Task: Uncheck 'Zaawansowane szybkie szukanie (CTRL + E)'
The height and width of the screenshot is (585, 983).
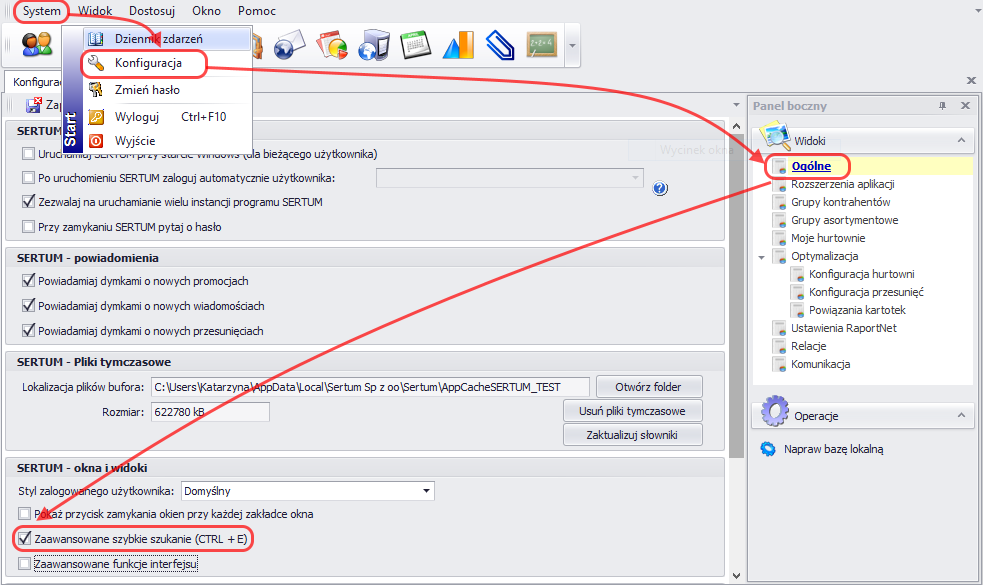Action: pyautogui.click(x=25, y=539)
